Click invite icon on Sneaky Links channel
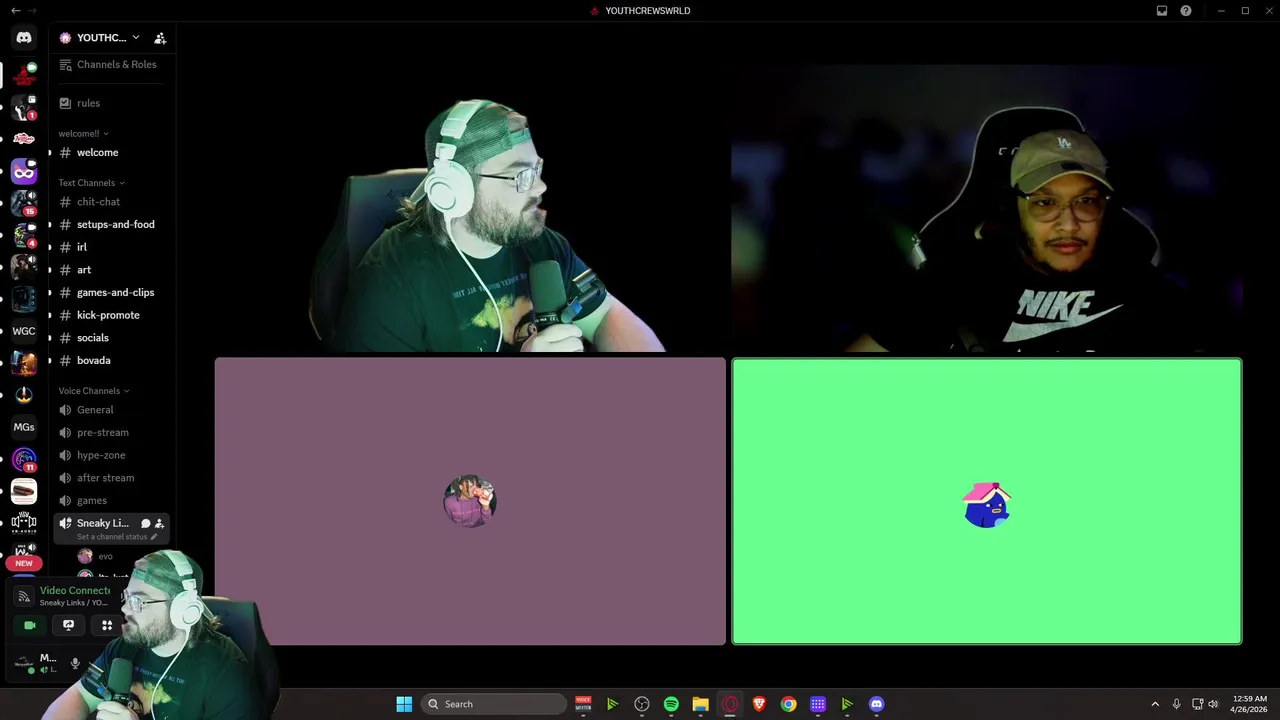Viewport: 1280px width, 720px height. pyautogui.click(x=159, y=523)
